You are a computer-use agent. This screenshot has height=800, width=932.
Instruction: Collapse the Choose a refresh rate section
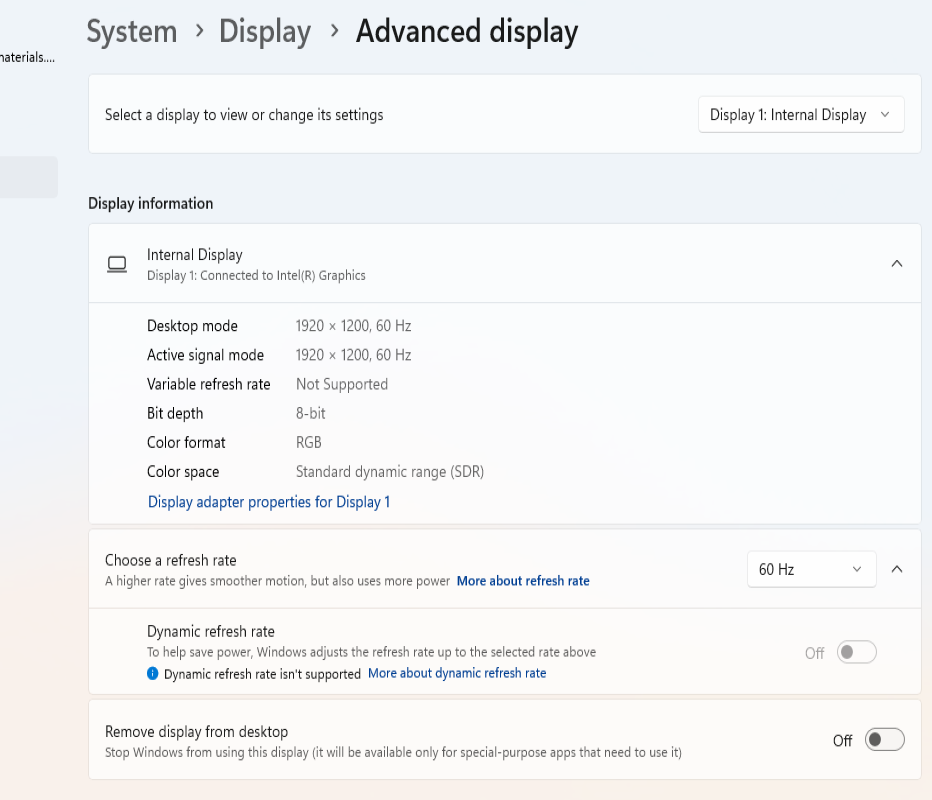click(897, 569)
